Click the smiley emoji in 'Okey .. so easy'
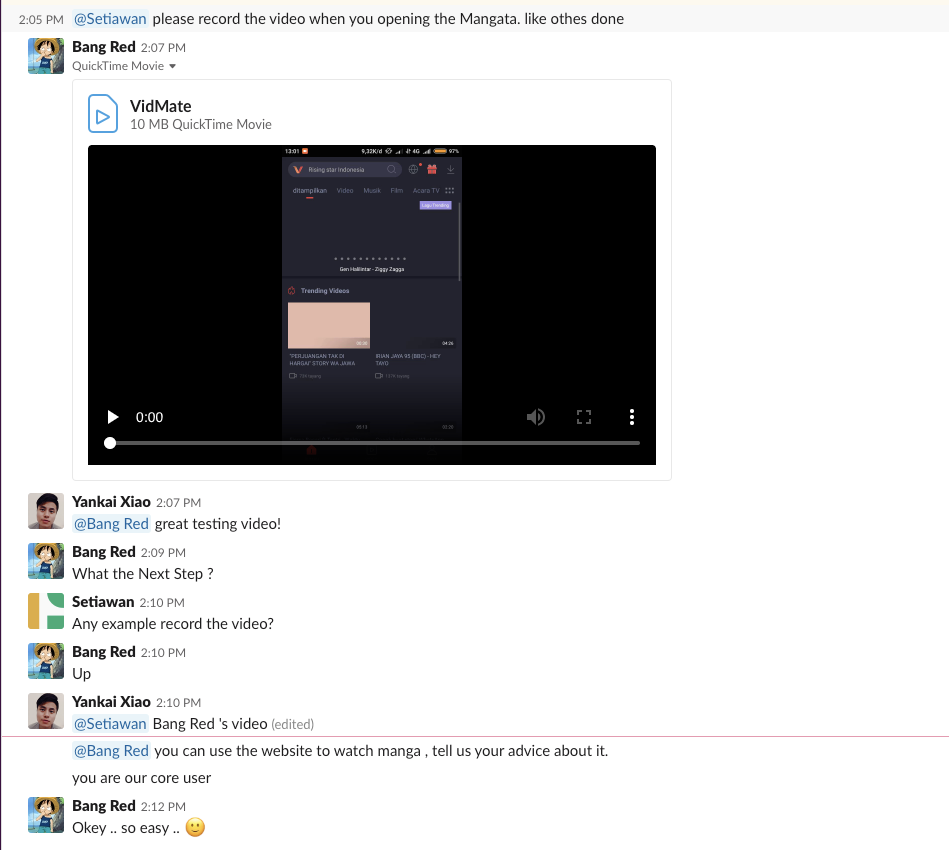 [x=195, y=827]
